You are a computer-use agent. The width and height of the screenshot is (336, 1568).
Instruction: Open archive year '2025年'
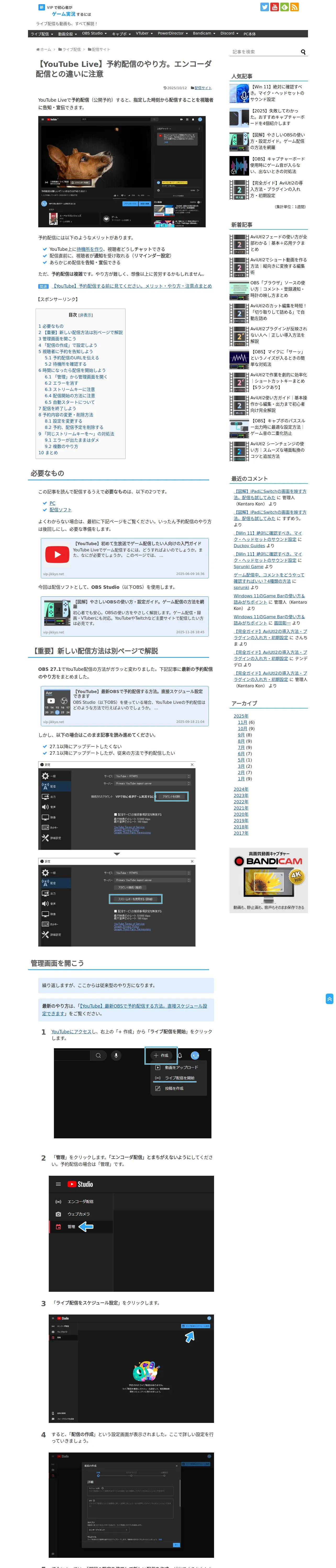[x=241, y=716]
